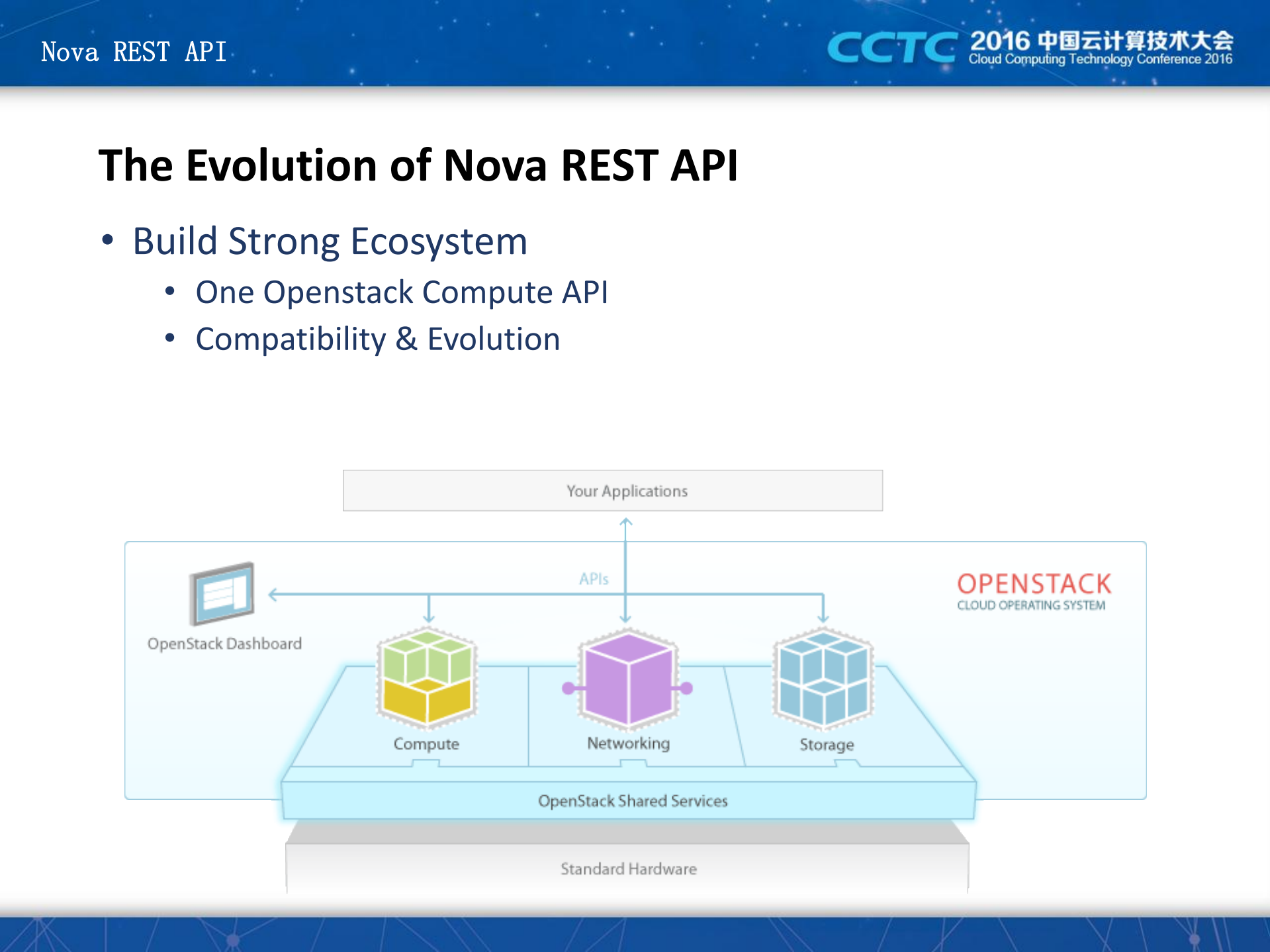The image size is (1270, 952).
Task: Select the 'Build Strong Ecosystem' bullet
Action: point(330,241)
